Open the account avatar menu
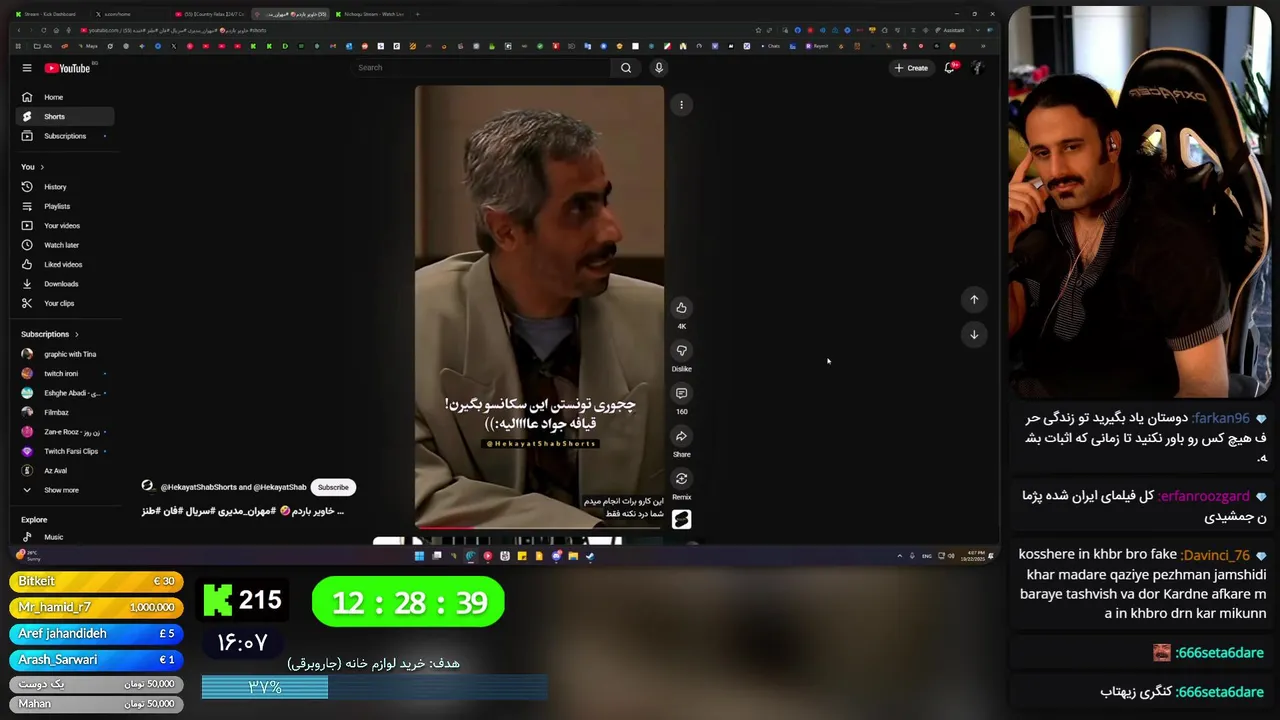This screenshot has height=720, width=1280. coord(977,68)
